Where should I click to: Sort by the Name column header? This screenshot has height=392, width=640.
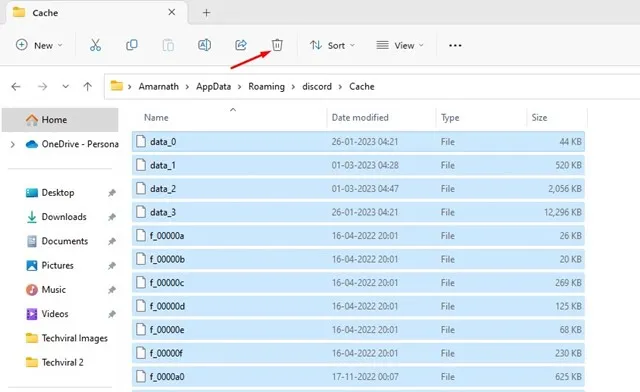point(156,118)
